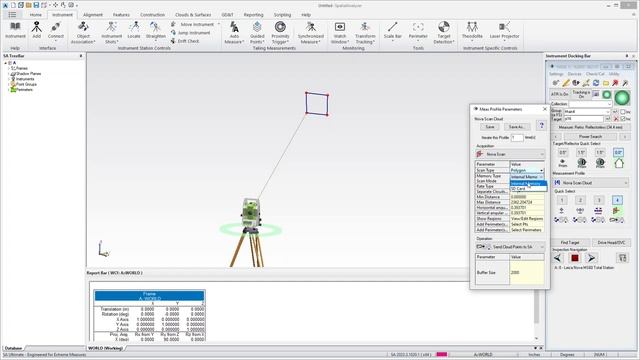
Task: Open the Construction ribbon tab
Action: click(x=153, y=15)
